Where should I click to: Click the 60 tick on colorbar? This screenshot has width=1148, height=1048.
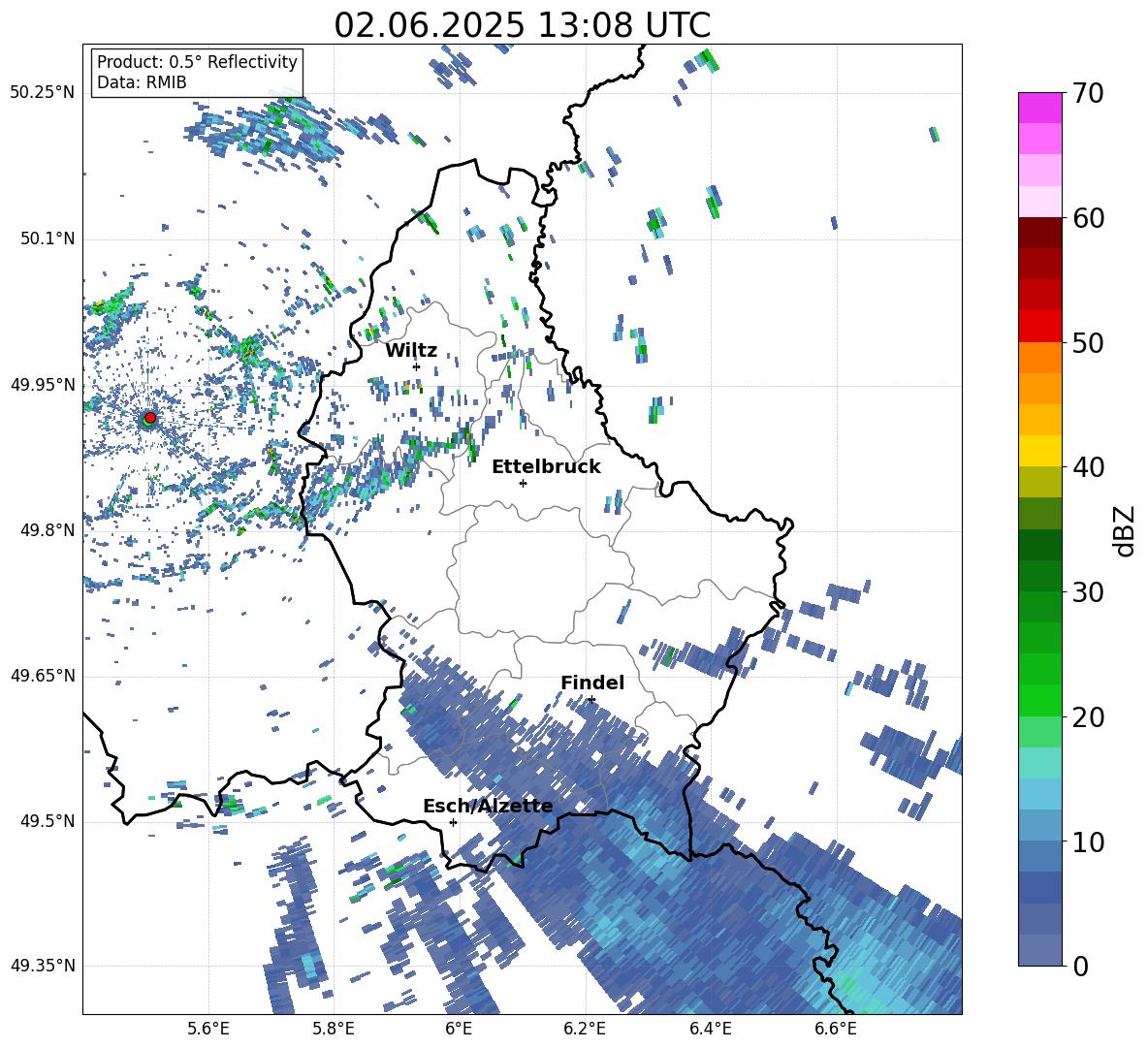(x=1088, y=218)
